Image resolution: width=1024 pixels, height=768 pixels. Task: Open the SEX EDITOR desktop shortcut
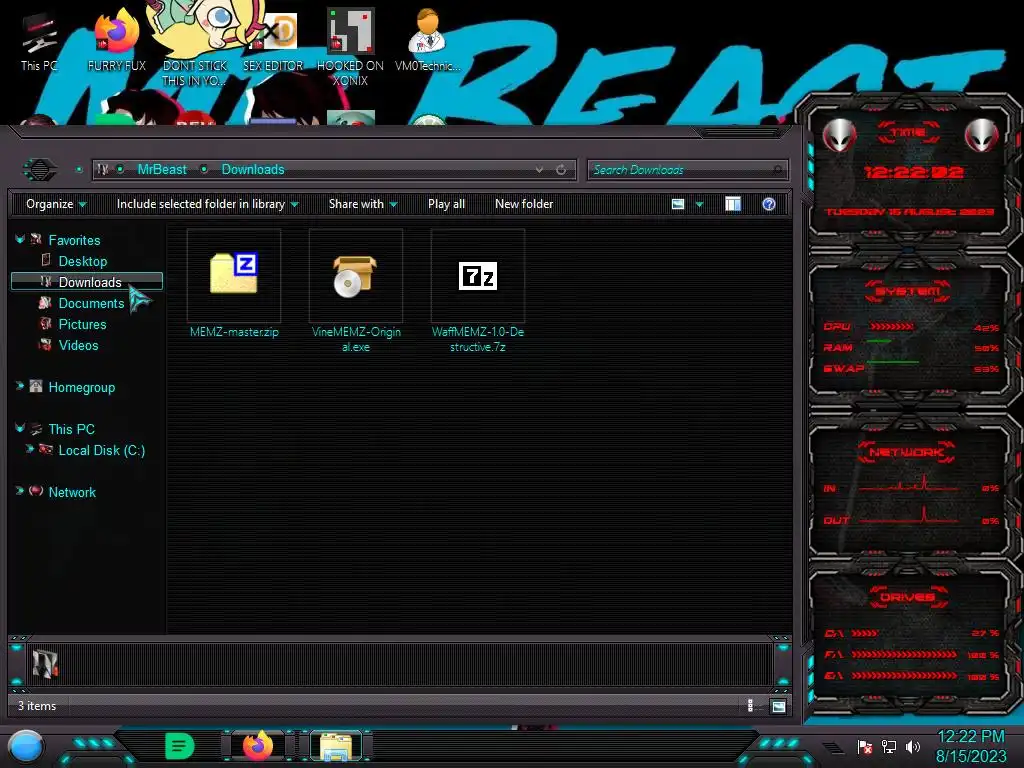tap(273, 40)
